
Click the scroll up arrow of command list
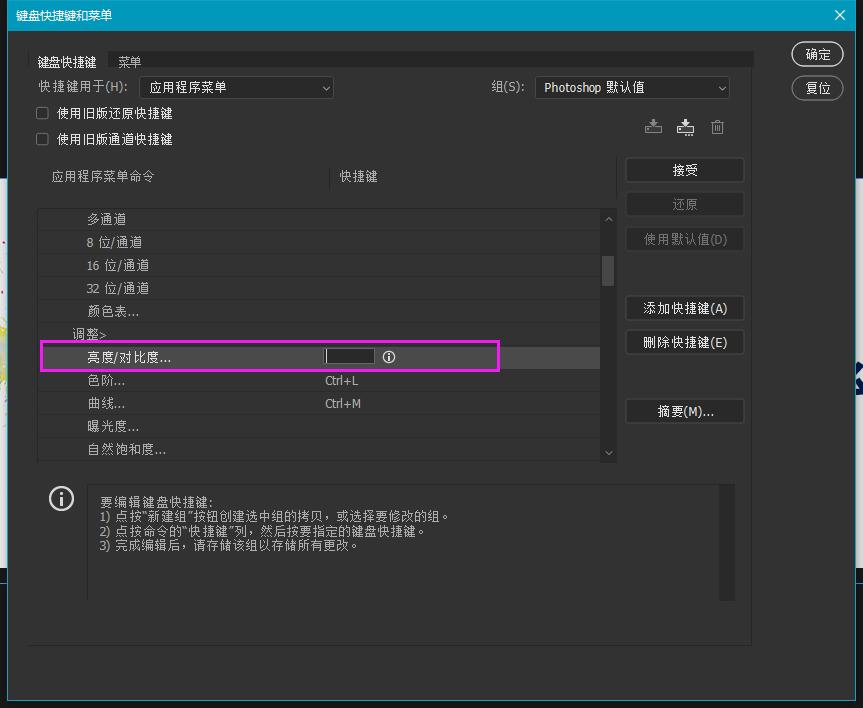pyautogui.click(x=608, y=219)
